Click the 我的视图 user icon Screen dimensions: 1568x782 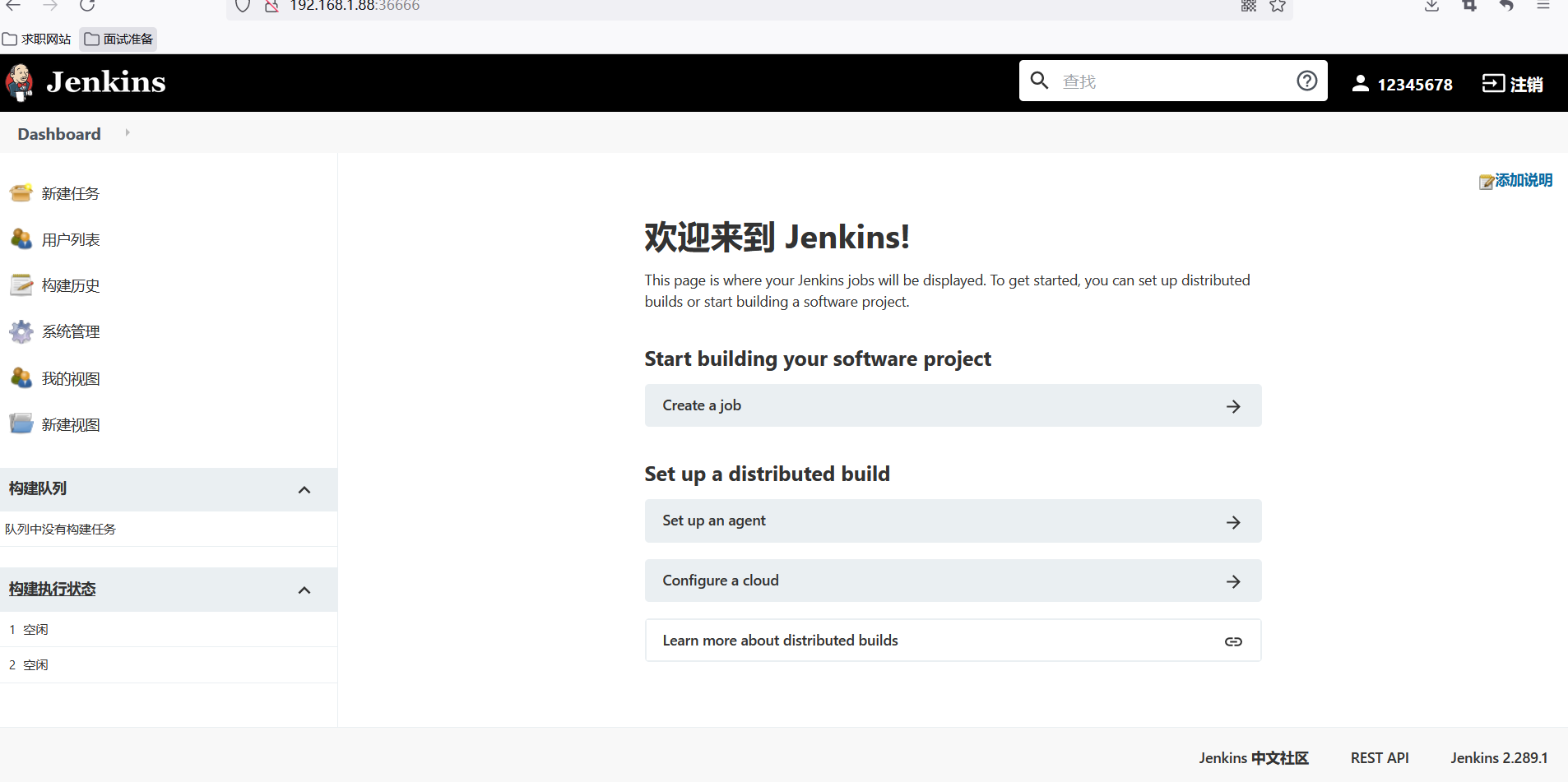[21, 378]
